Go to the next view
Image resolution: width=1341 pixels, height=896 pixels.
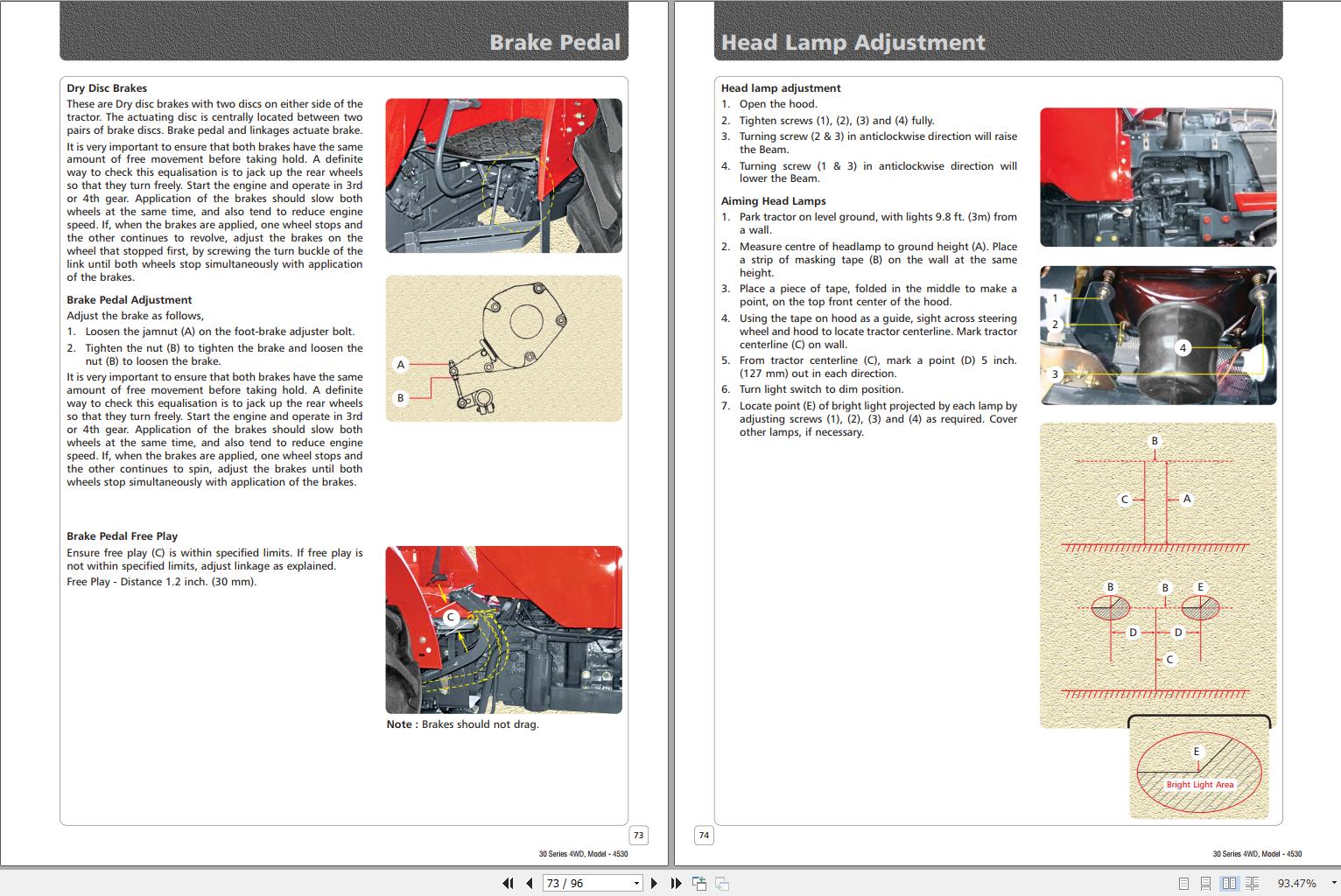click(x=721, y=883)
